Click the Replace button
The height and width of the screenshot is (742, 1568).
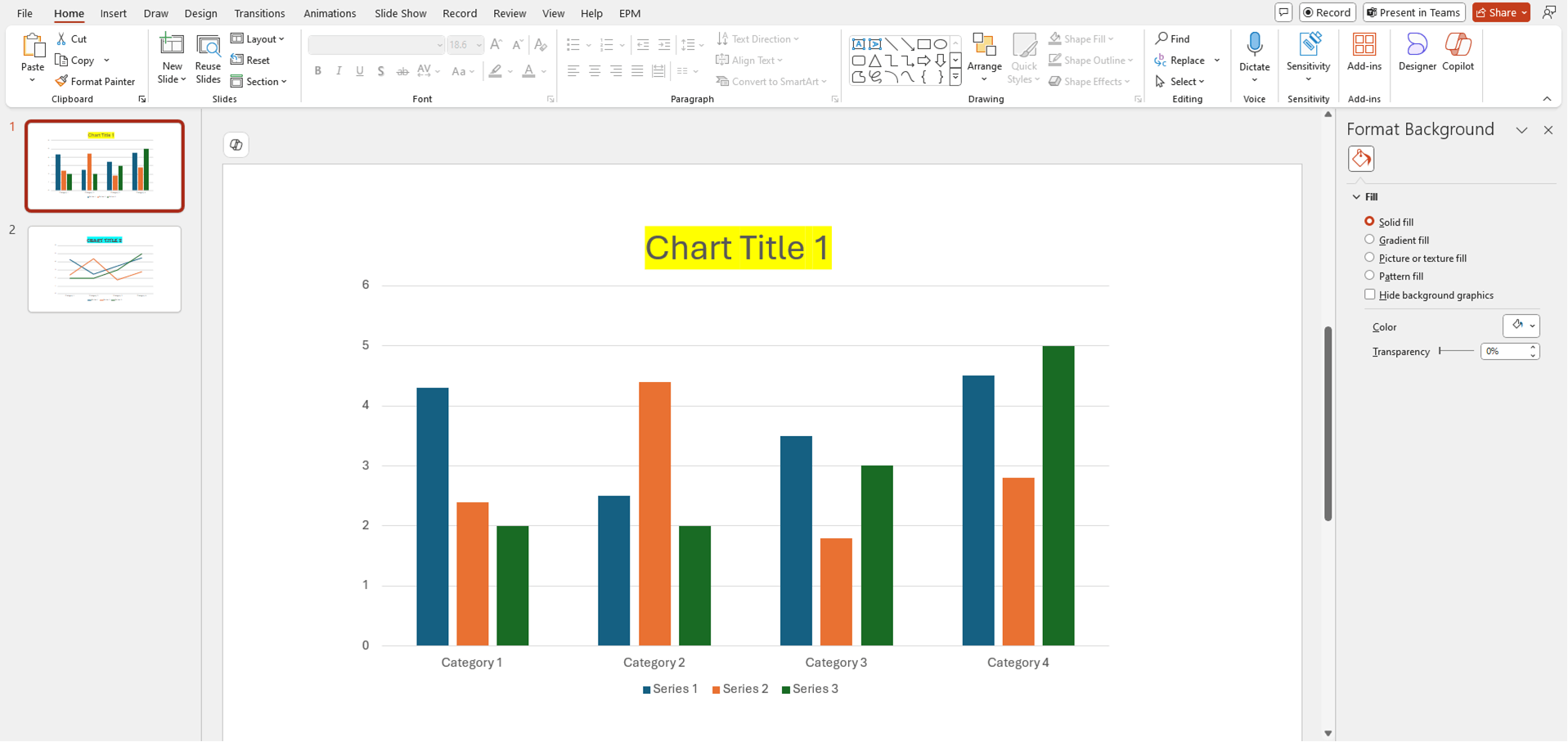point(1179,60)
